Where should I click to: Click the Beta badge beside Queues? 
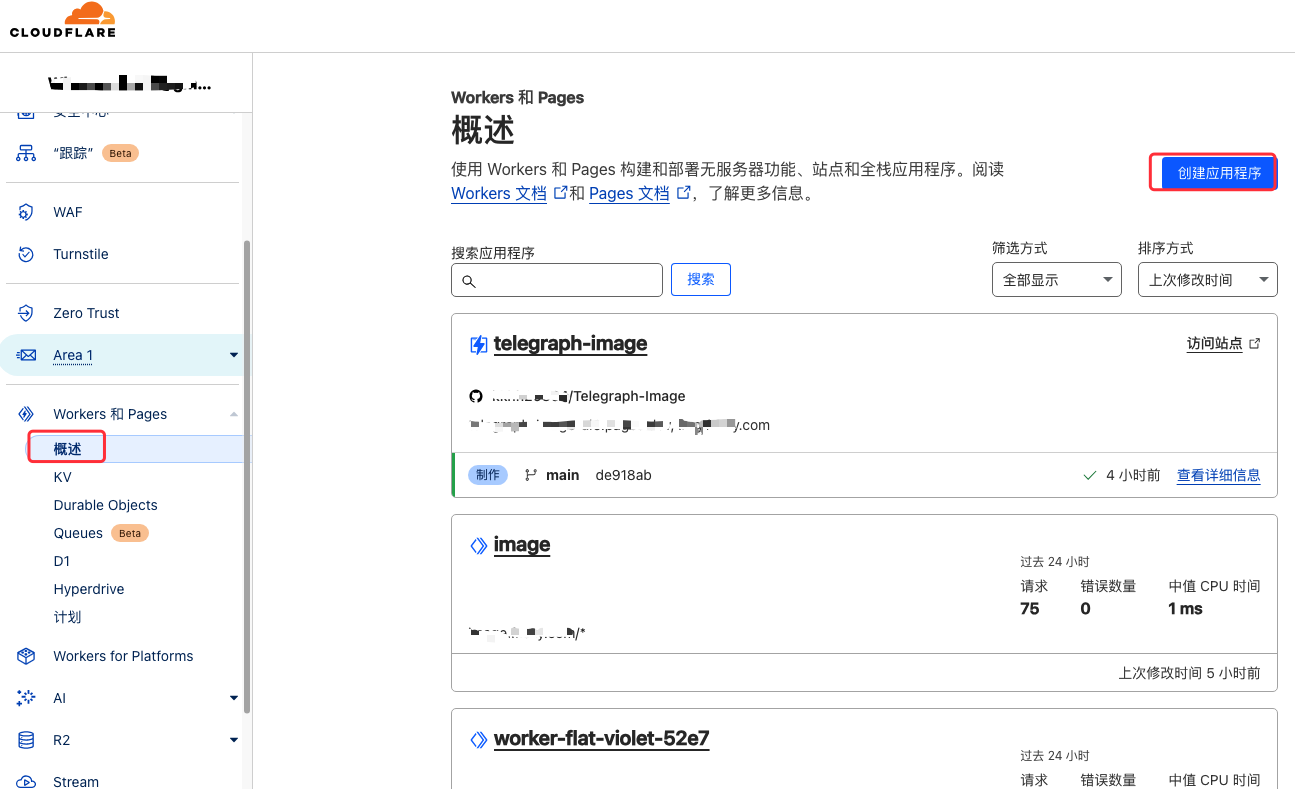(130, 533)
